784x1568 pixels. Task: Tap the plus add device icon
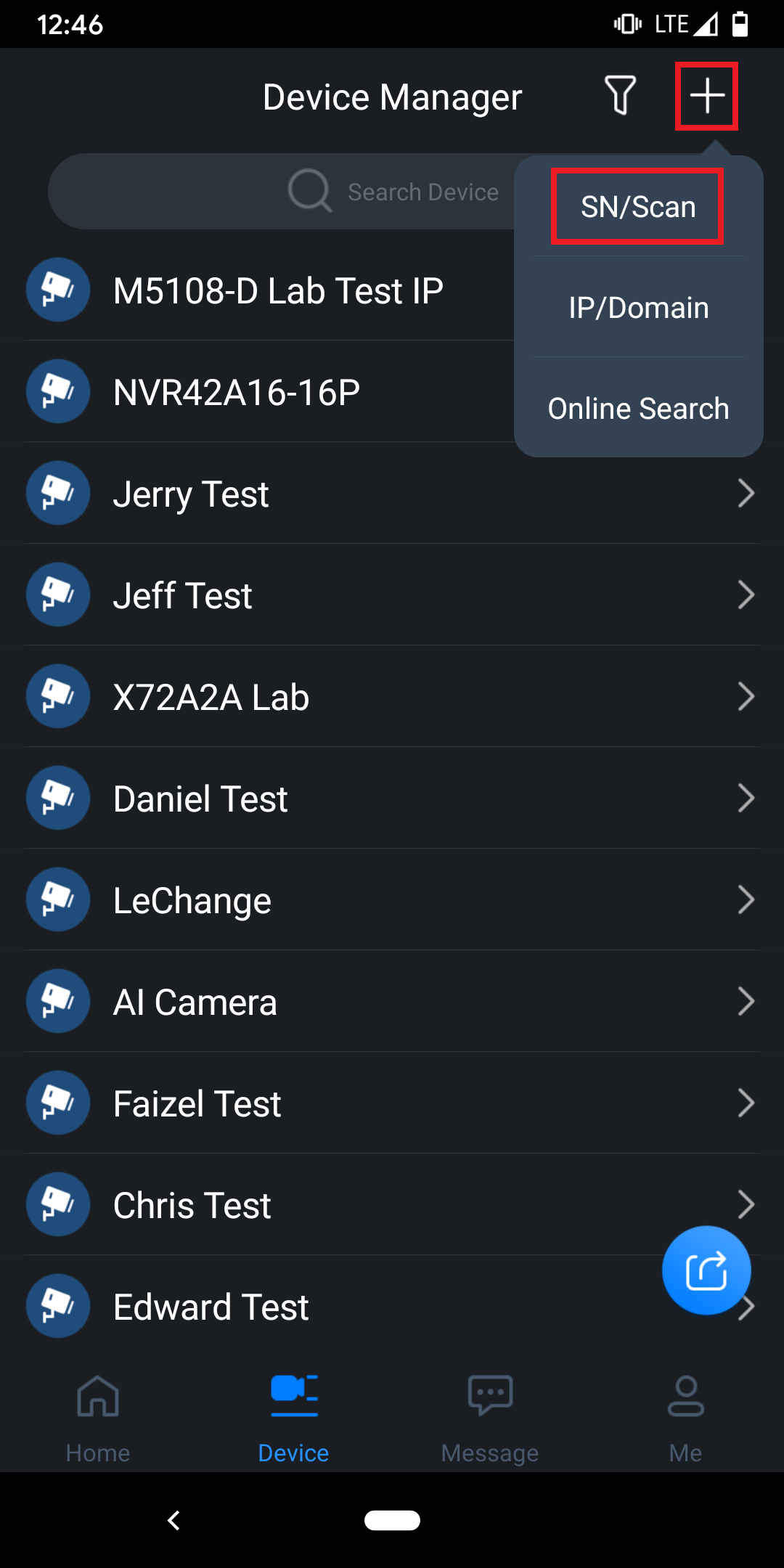tap(706, 96)
